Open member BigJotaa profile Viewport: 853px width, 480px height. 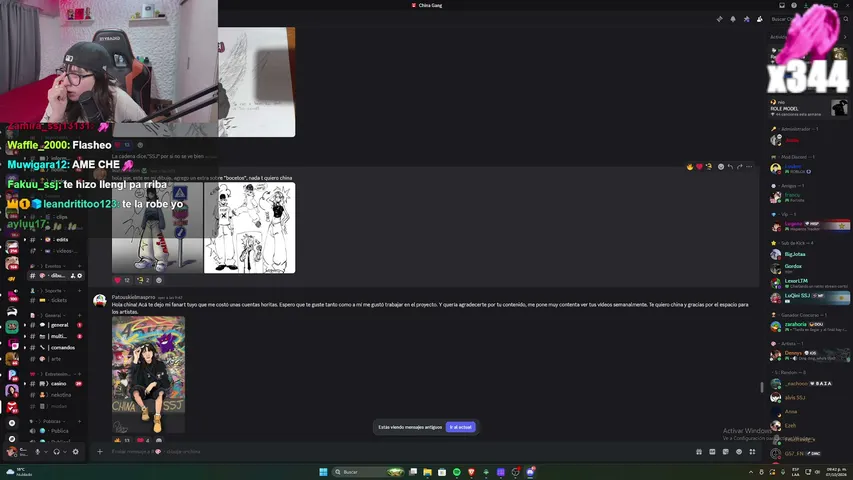tap(809, 254)
